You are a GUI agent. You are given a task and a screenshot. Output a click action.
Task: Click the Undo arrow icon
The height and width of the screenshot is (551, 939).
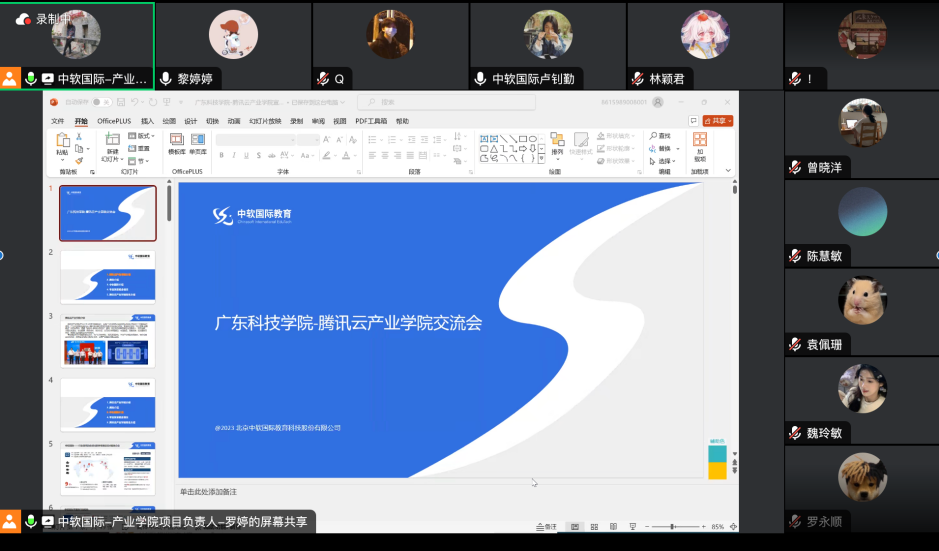point(135,102)
